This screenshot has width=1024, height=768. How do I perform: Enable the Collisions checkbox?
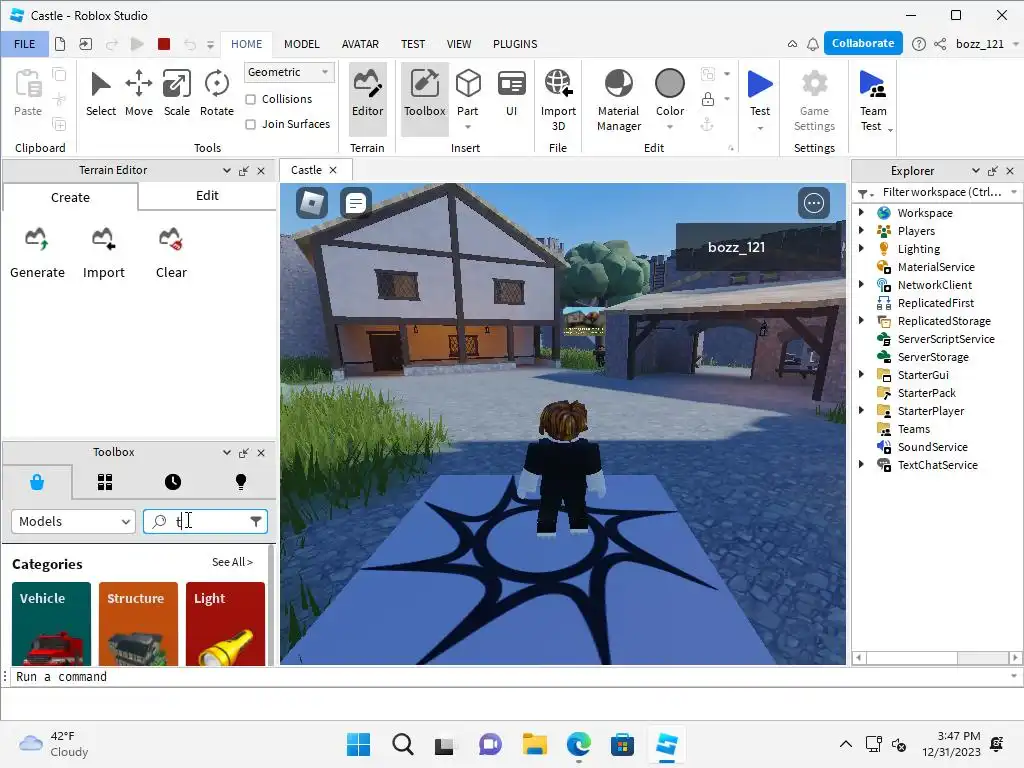click(x=250, y=99)
